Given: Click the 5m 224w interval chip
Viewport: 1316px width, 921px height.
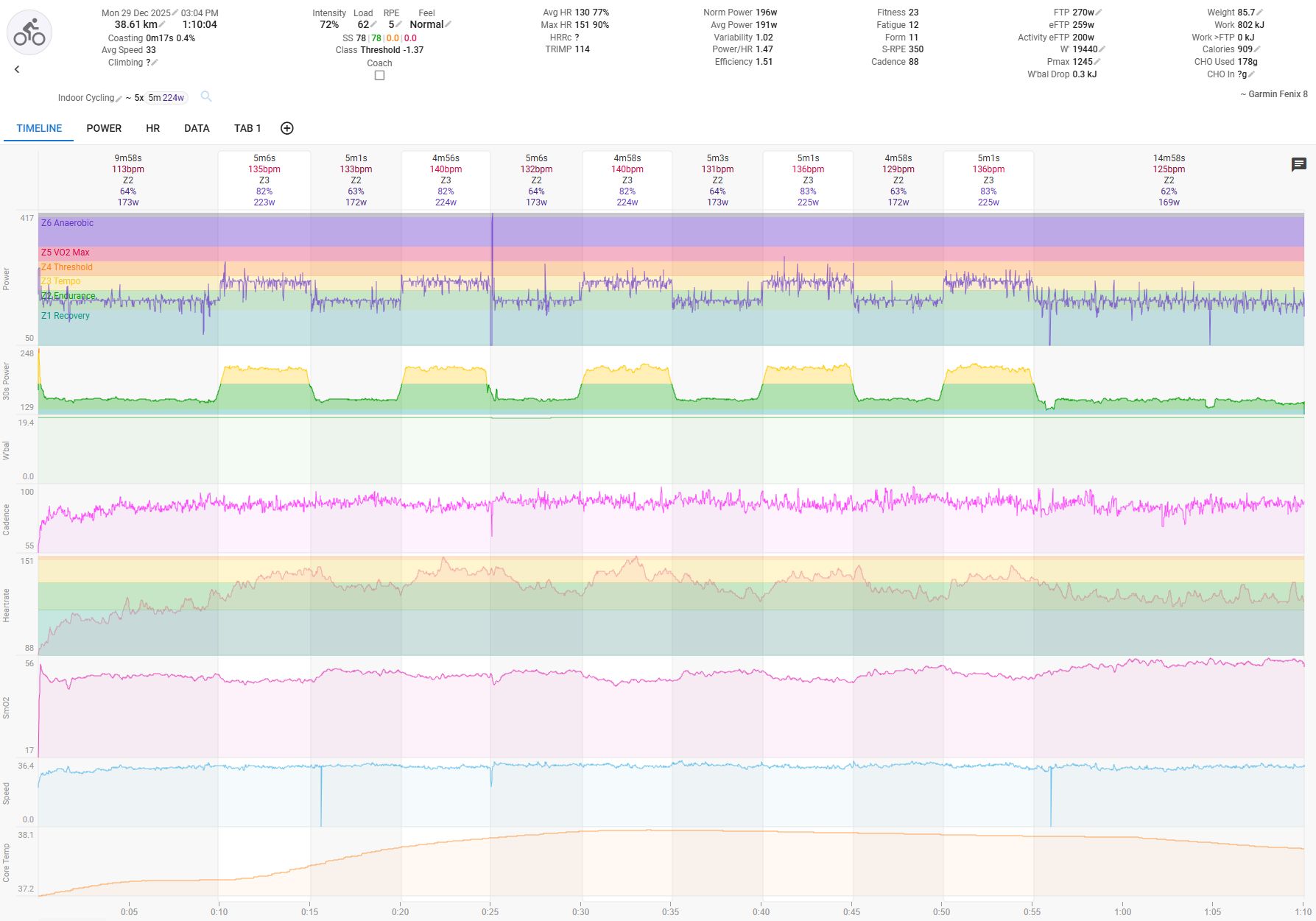Looking at the screenshot, I should coord(166,98).
